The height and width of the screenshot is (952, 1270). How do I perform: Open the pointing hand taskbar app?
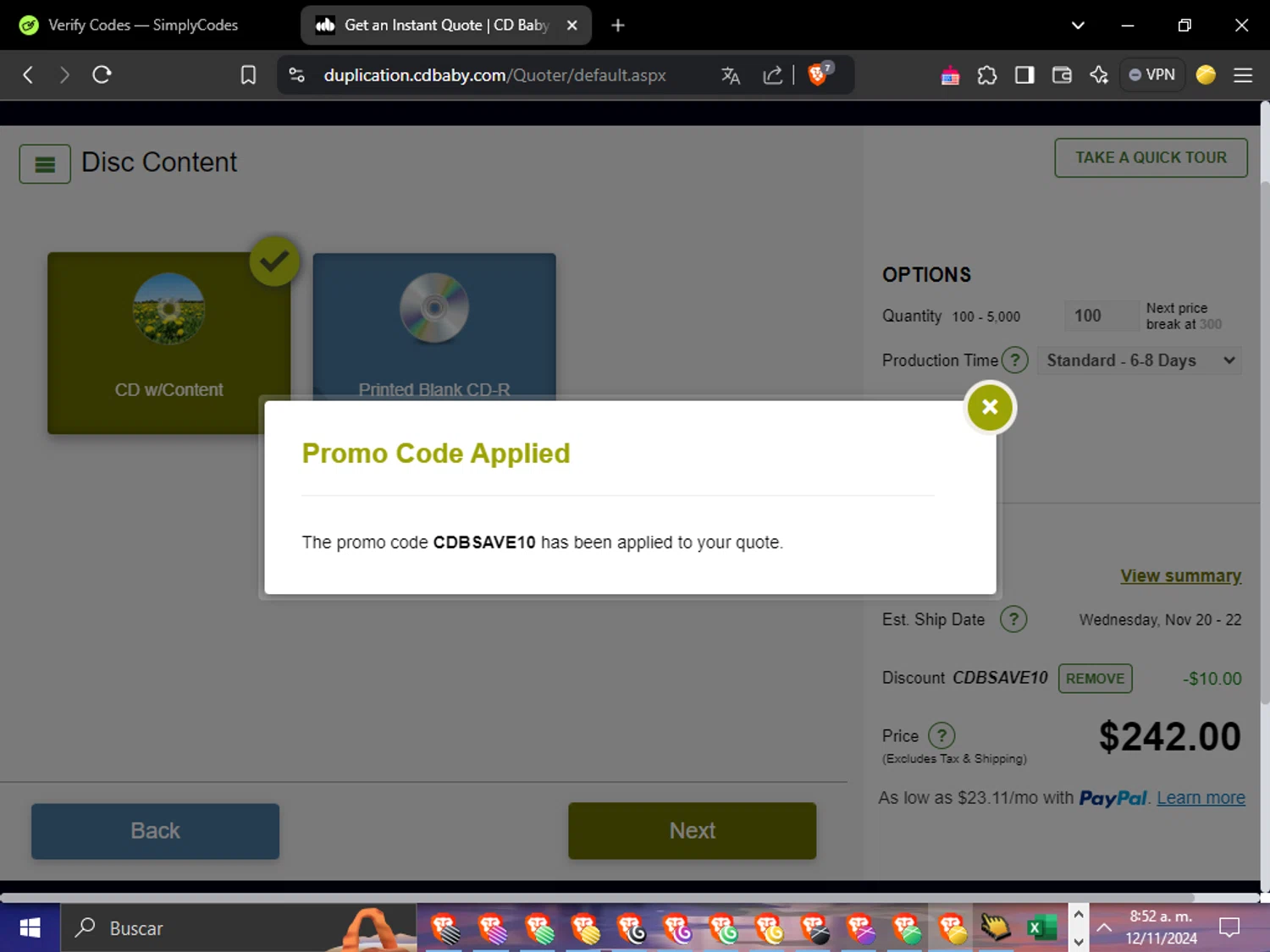click(x=997, y=928)
